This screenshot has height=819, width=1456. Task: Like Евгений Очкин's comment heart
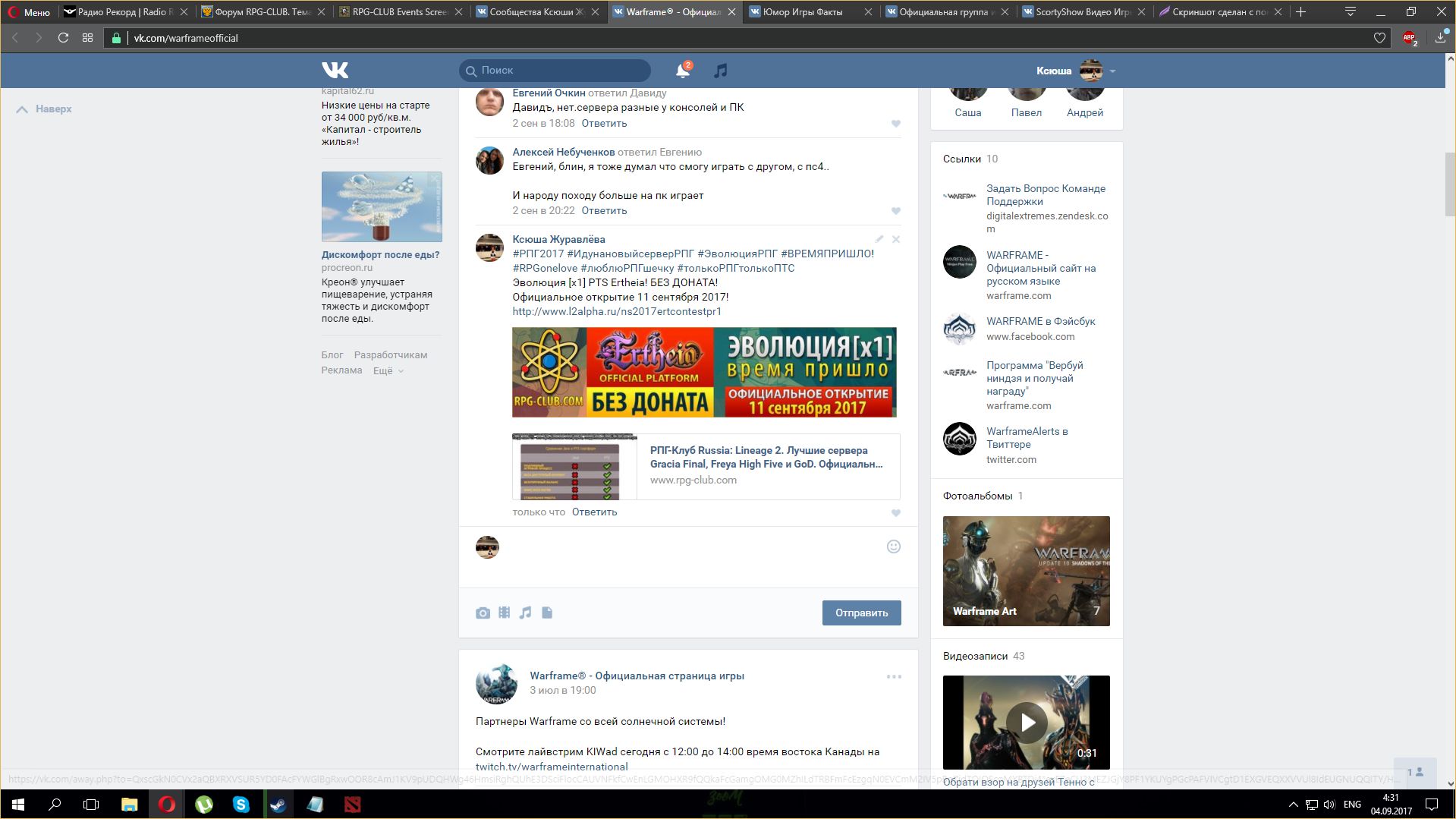(x=896, y=124)
